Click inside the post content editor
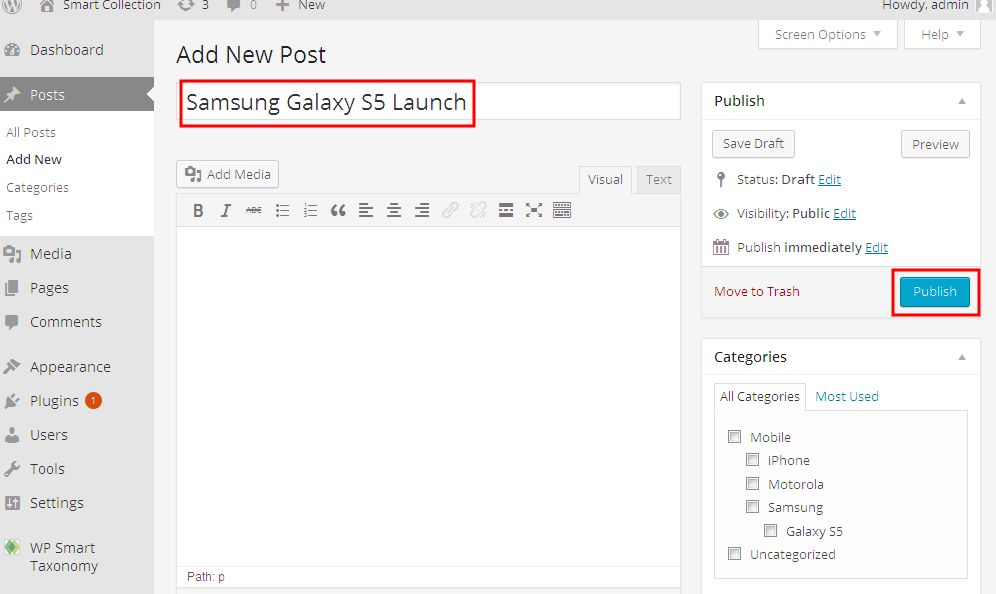The image size is (996, 594). [428, 396]
